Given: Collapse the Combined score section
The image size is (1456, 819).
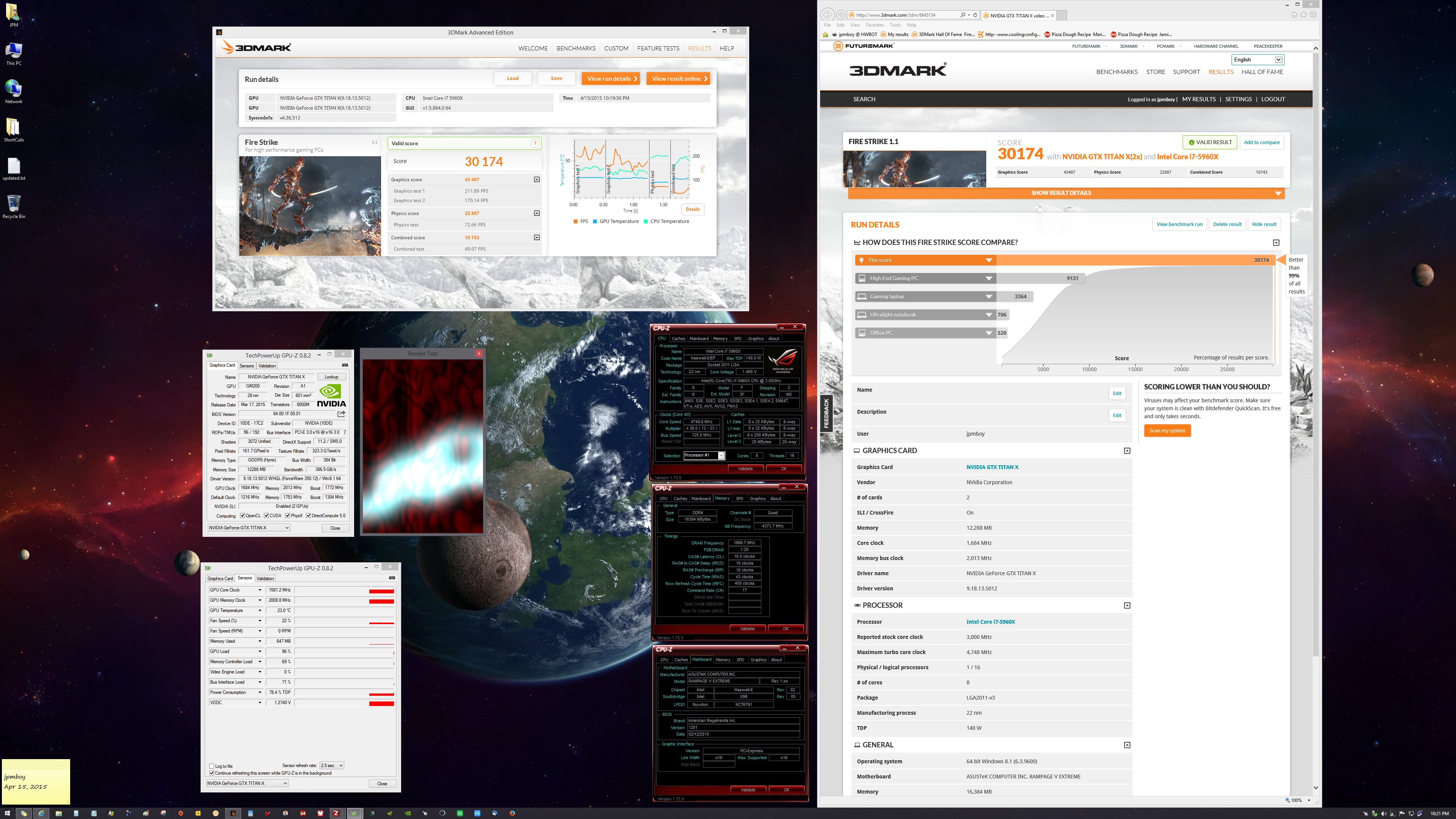Looking at the screenshot, I should (537, 237).
